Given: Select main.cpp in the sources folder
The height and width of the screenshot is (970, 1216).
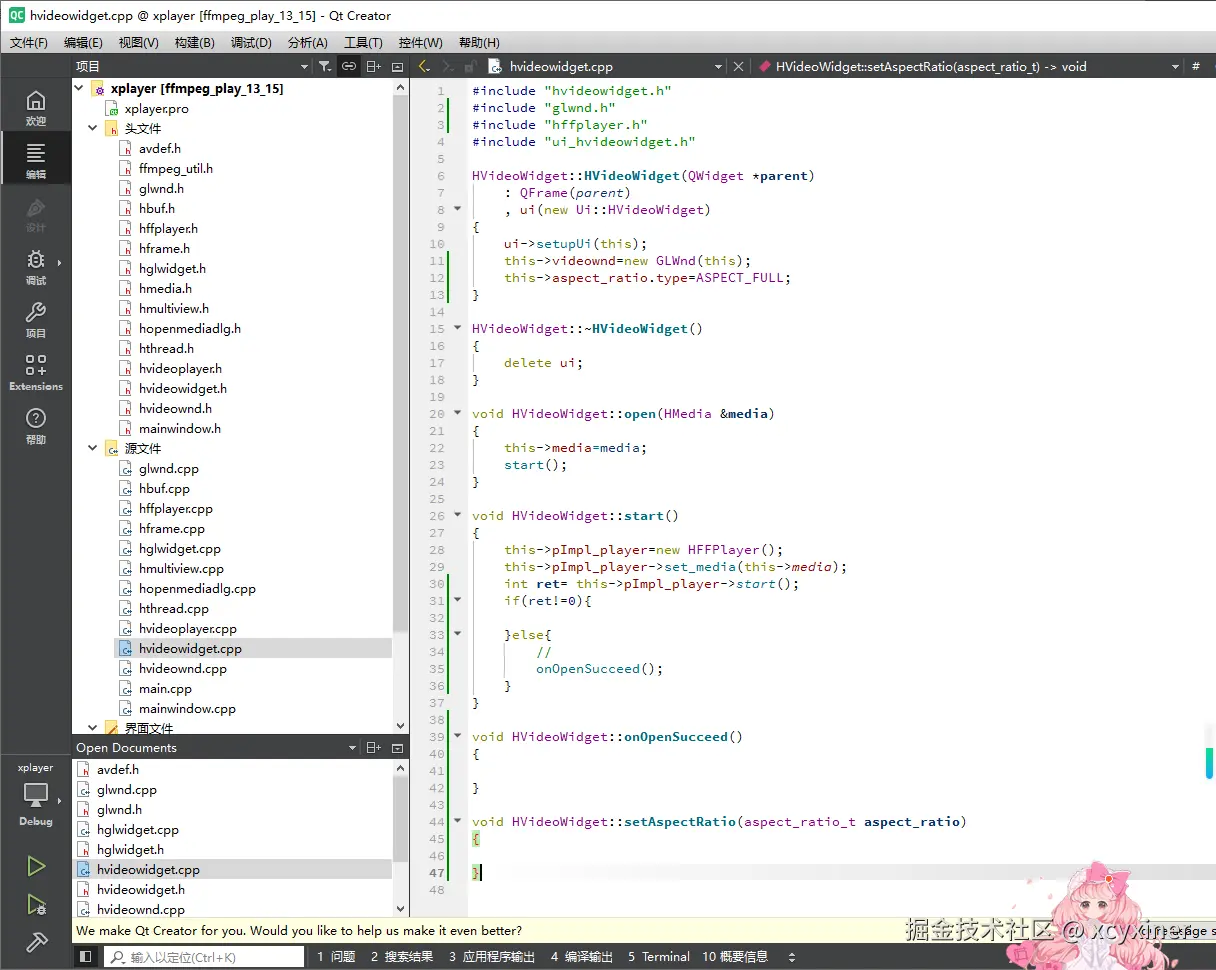Looking at the screenshot, I should pyautogui.click(x=165, y=689).
